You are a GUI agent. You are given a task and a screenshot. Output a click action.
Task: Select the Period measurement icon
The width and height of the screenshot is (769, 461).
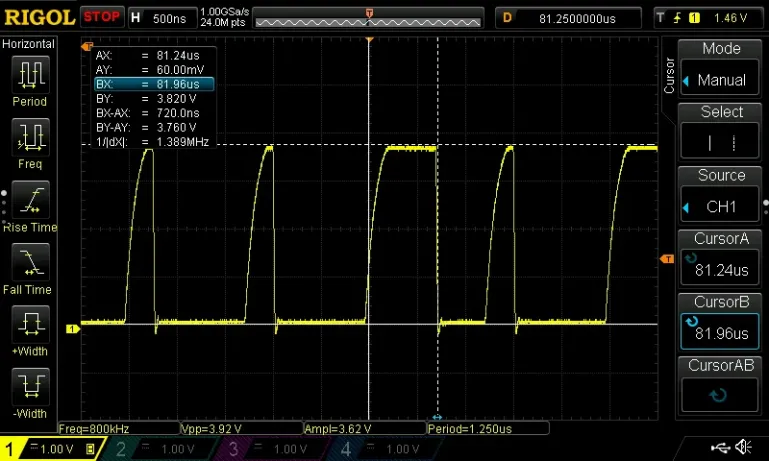[x=30, y=75]
